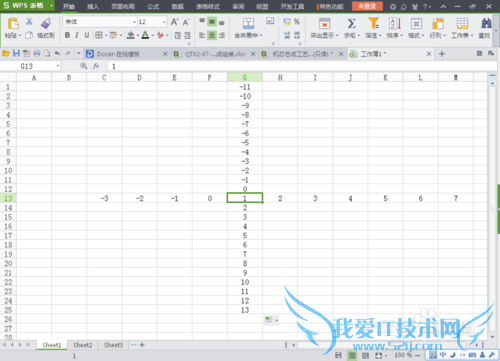Click the Open folder icon
This screenshot has height=361, width=500.
(6, 53)
